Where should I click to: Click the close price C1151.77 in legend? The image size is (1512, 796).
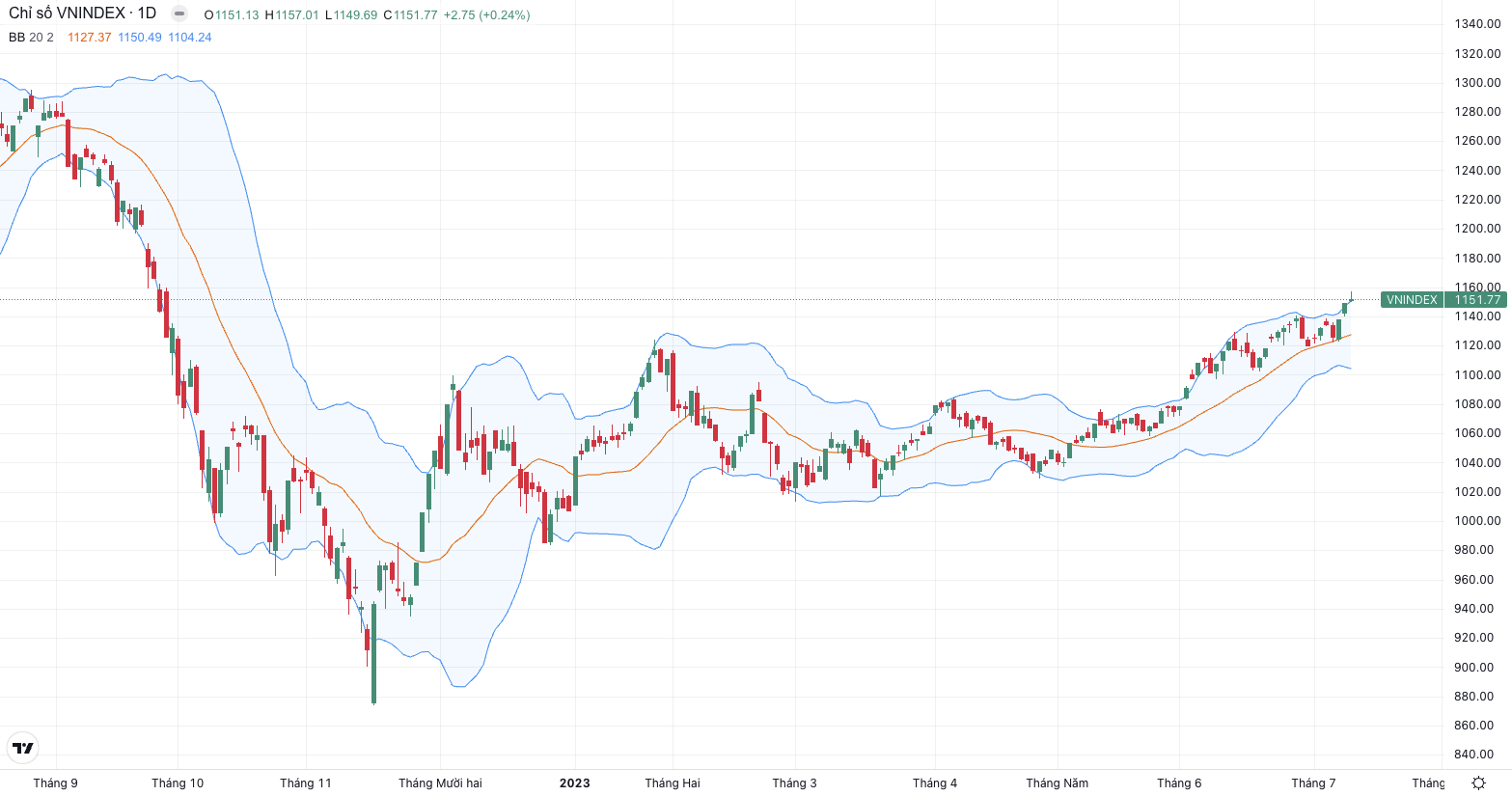click(x=410, y=15)
